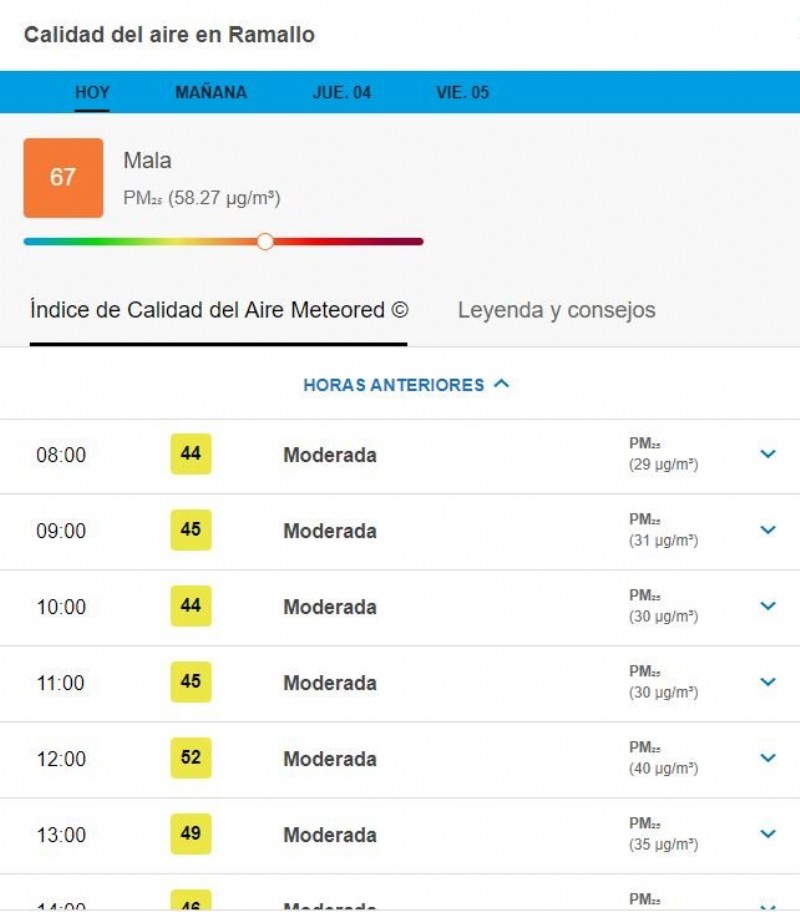Click the yellow 52 index badge

pyautogui.click(x=191, y=757)
